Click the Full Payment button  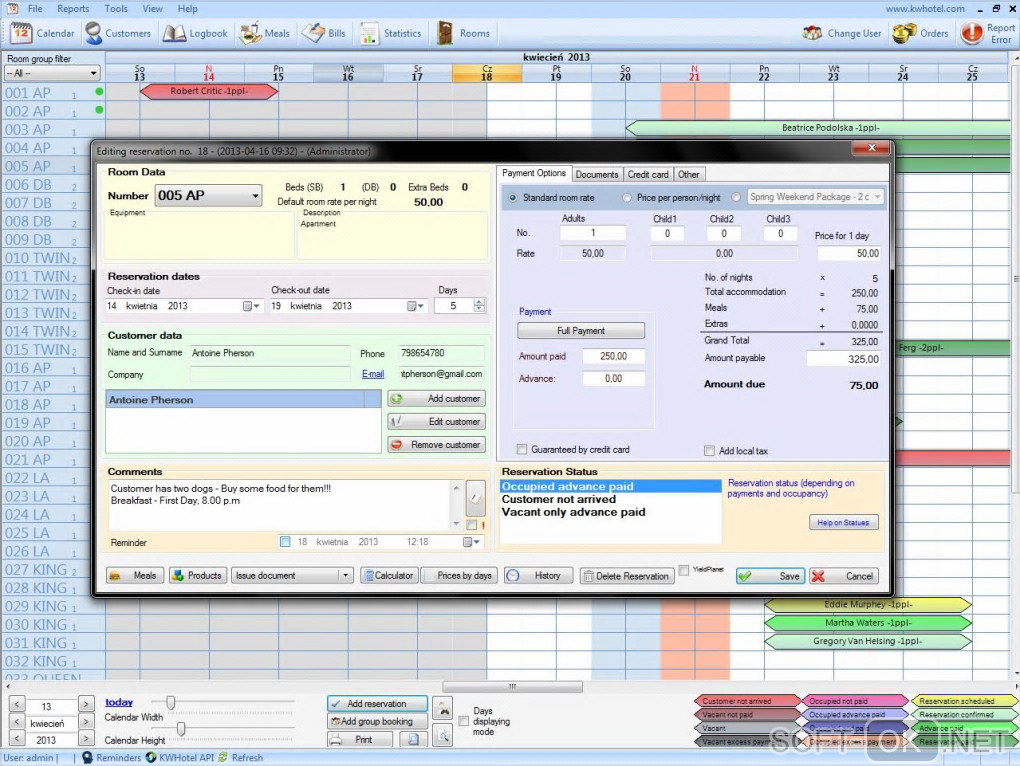(x=580, y=330)
